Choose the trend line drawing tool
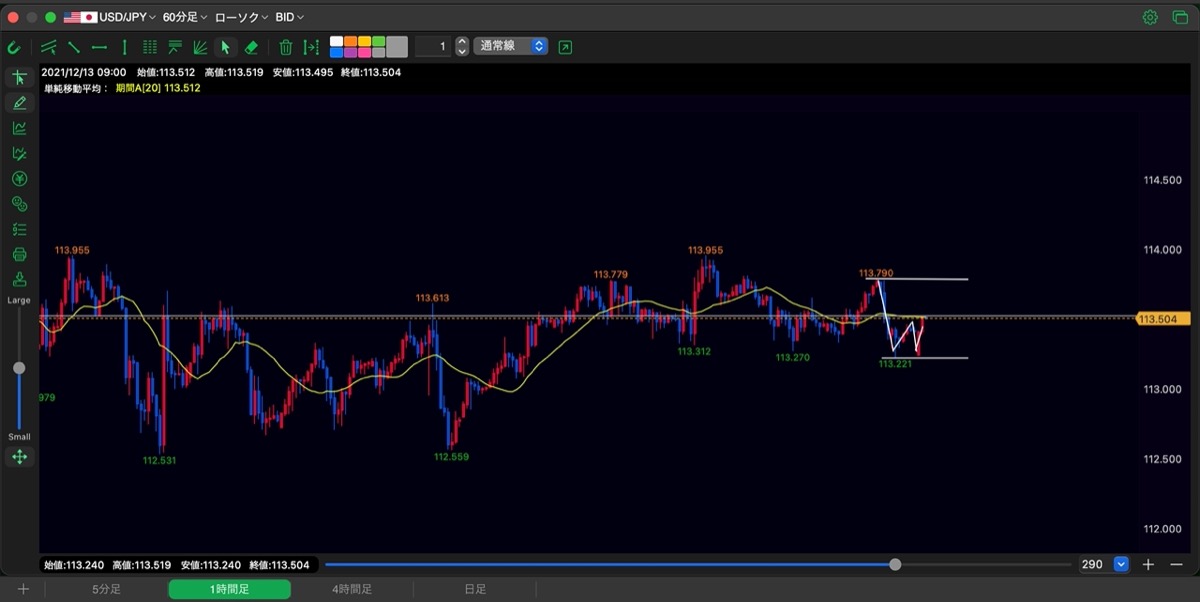 tap(74, 47)
